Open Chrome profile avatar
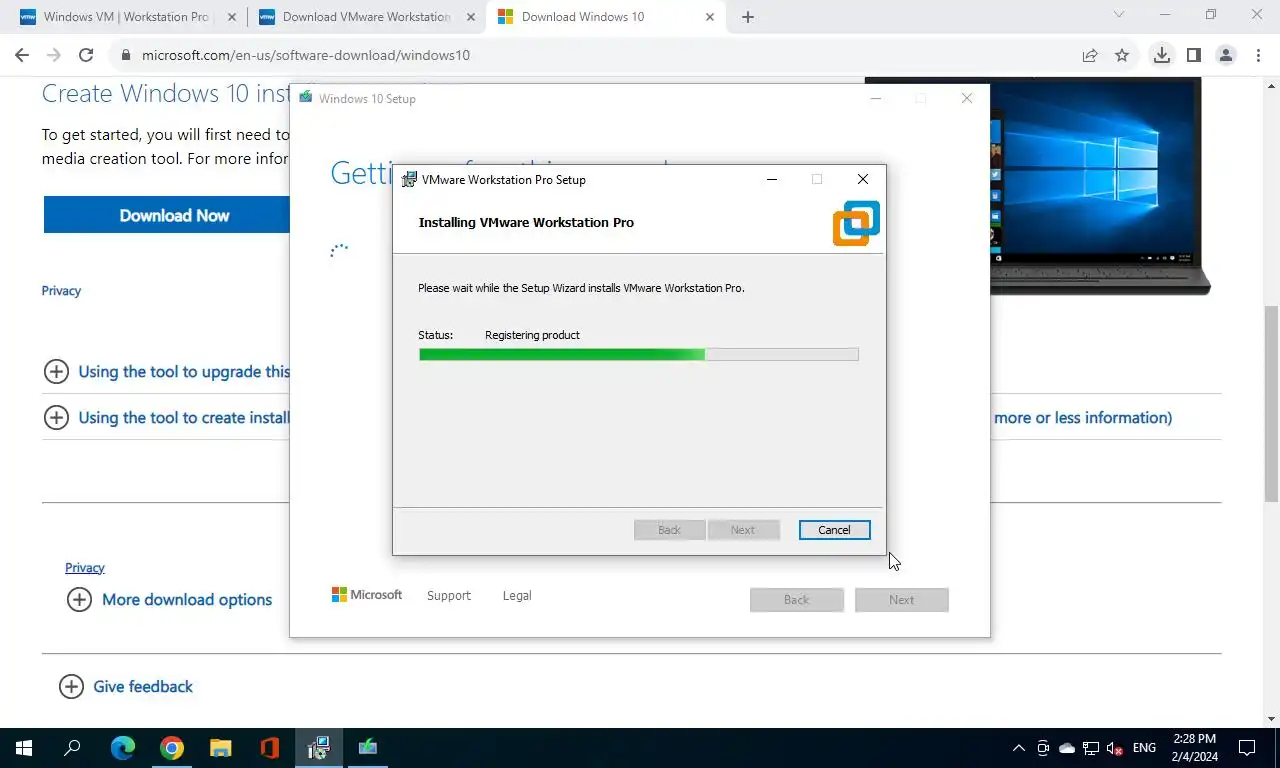This screenshot has height=768, width=1280. tap(1225, 55)
